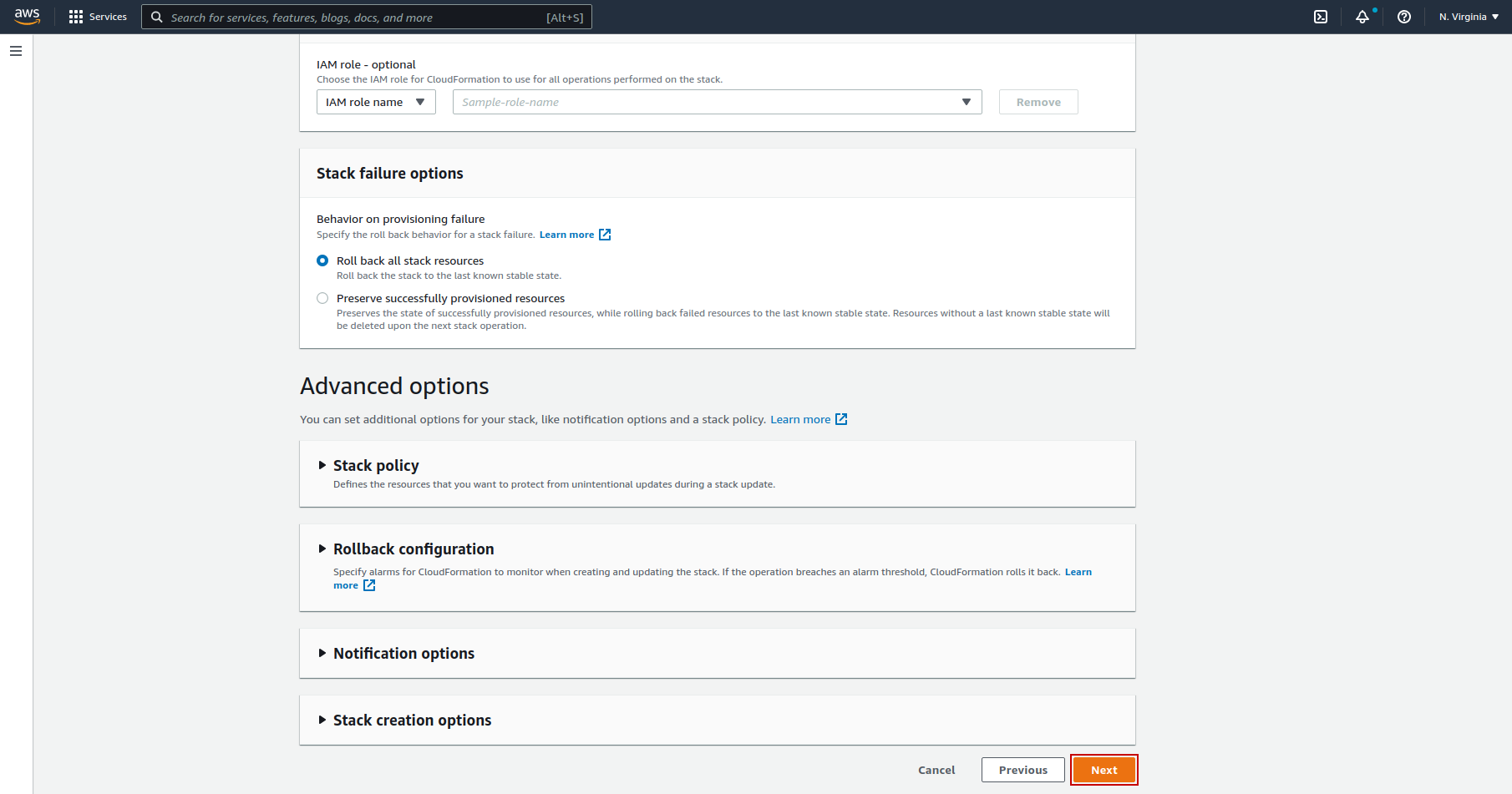Image resolution: width=1512 pixels, height=794 pixels.
Task: Click the 'IAM role - optional' label
Action: pyautogui.click(x=366, y=64)
